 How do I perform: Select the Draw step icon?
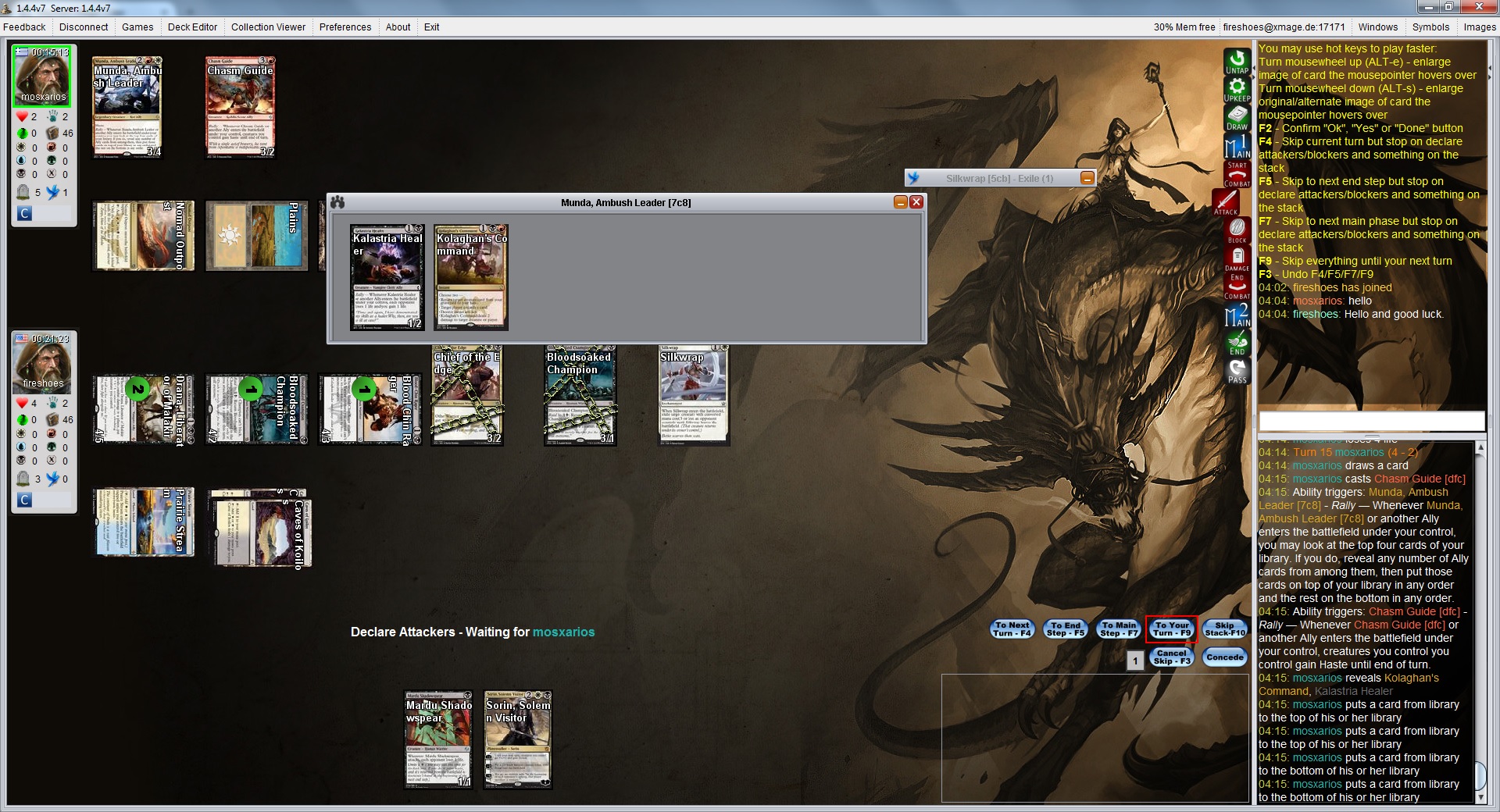(1237, 117)
